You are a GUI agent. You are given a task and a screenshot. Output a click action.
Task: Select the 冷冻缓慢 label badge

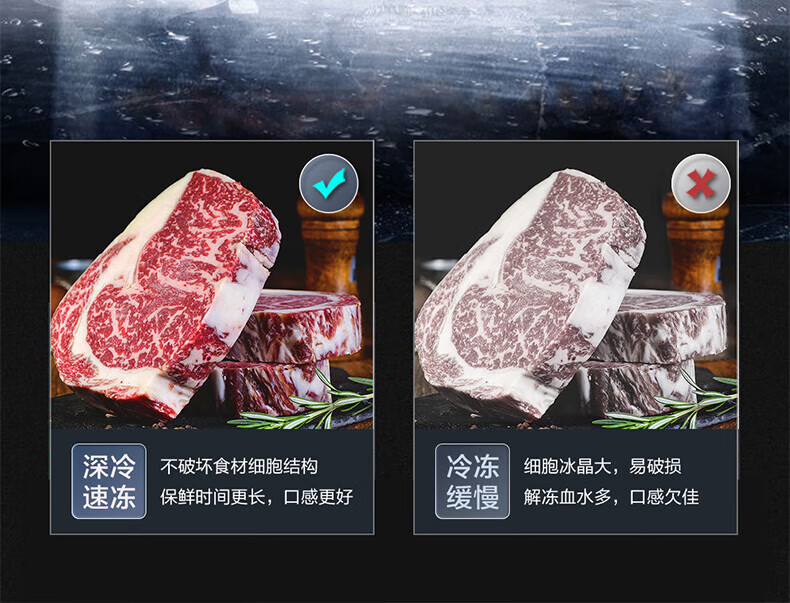(473, 481)
